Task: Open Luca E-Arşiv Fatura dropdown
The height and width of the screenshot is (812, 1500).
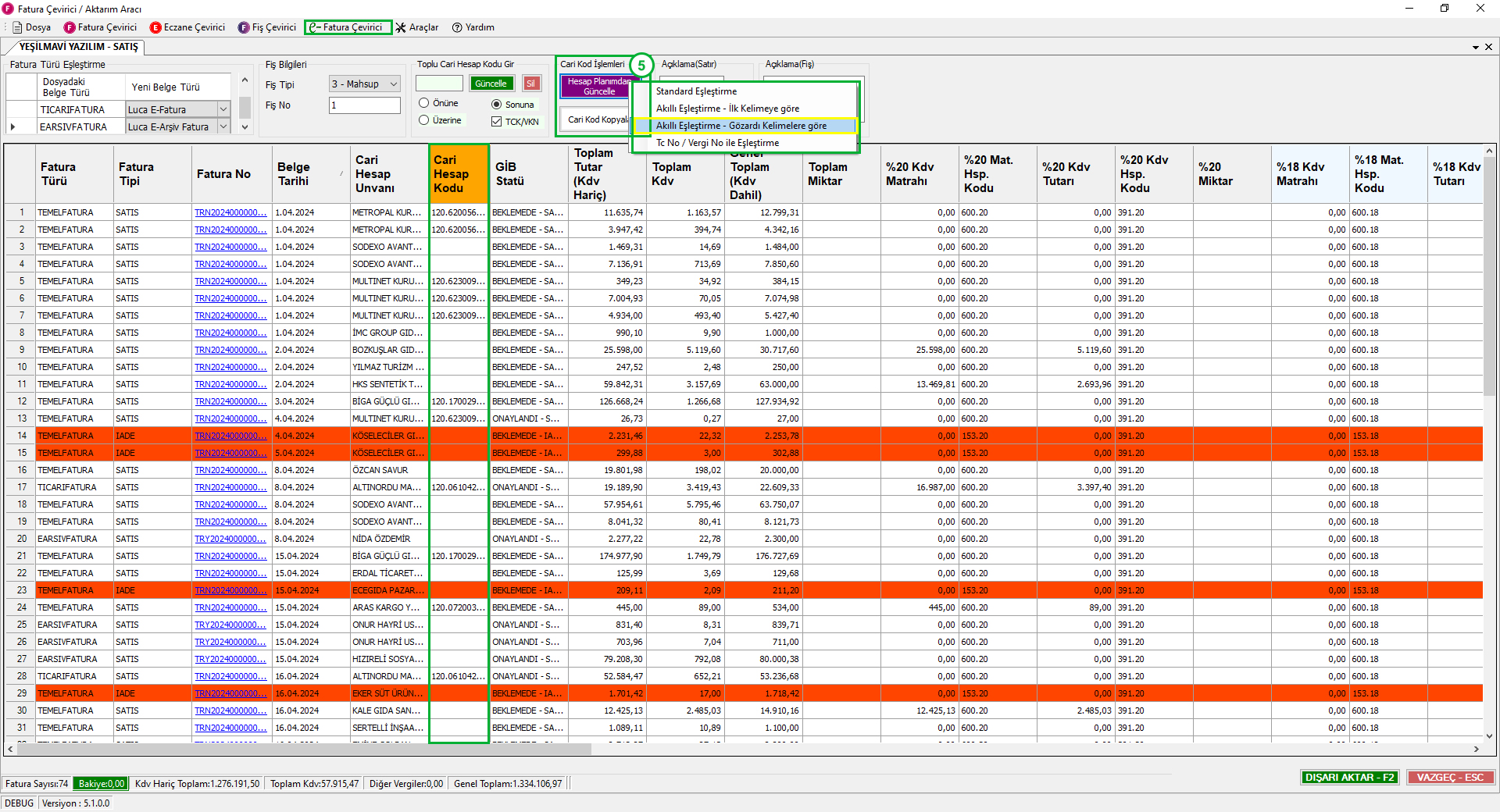Action: (223, 126)
